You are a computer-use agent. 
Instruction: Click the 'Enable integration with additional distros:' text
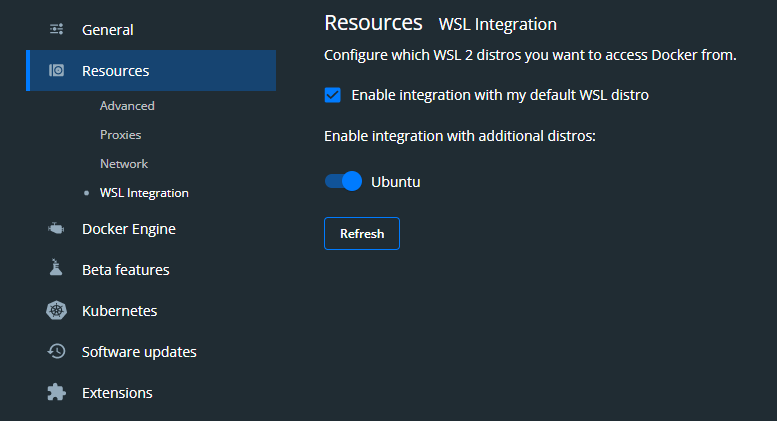460,136
